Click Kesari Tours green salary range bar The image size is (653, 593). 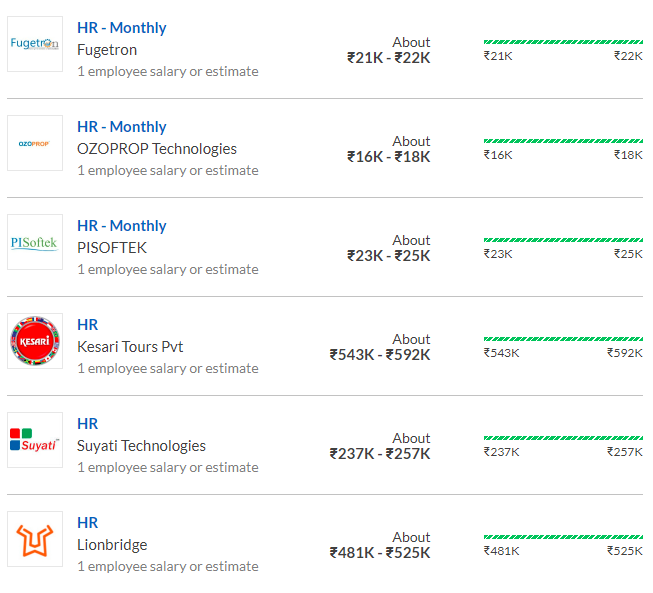click(x=563, y=339)
